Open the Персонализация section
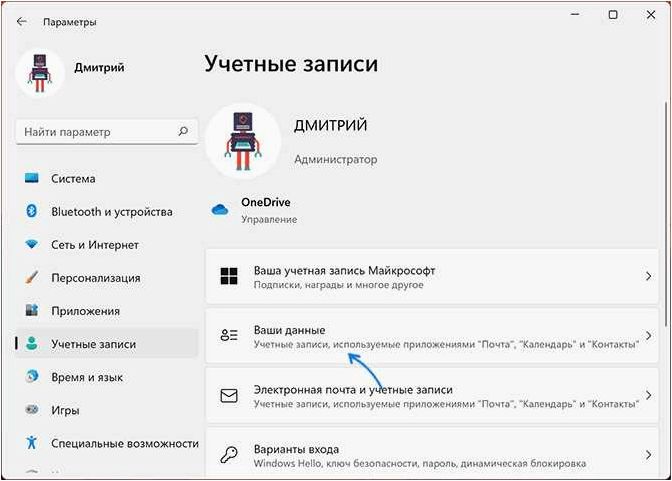This screenshot has width=672, height=481. 107,278
